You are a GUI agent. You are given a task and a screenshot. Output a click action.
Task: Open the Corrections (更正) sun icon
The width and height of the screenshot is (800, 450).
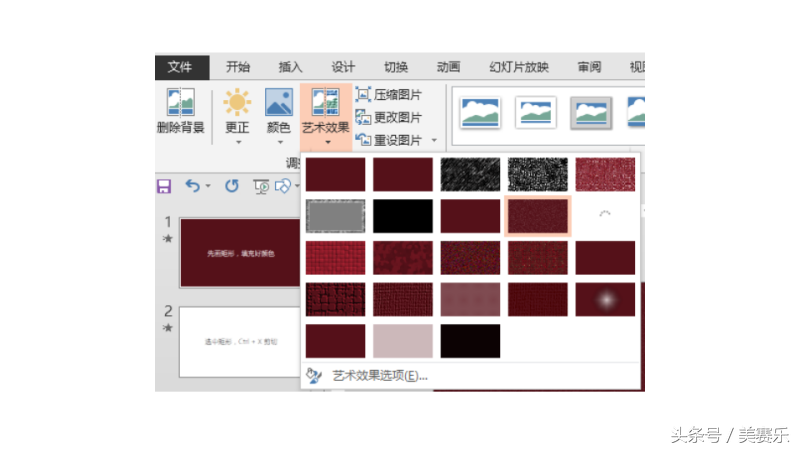[x=237, y=102]
